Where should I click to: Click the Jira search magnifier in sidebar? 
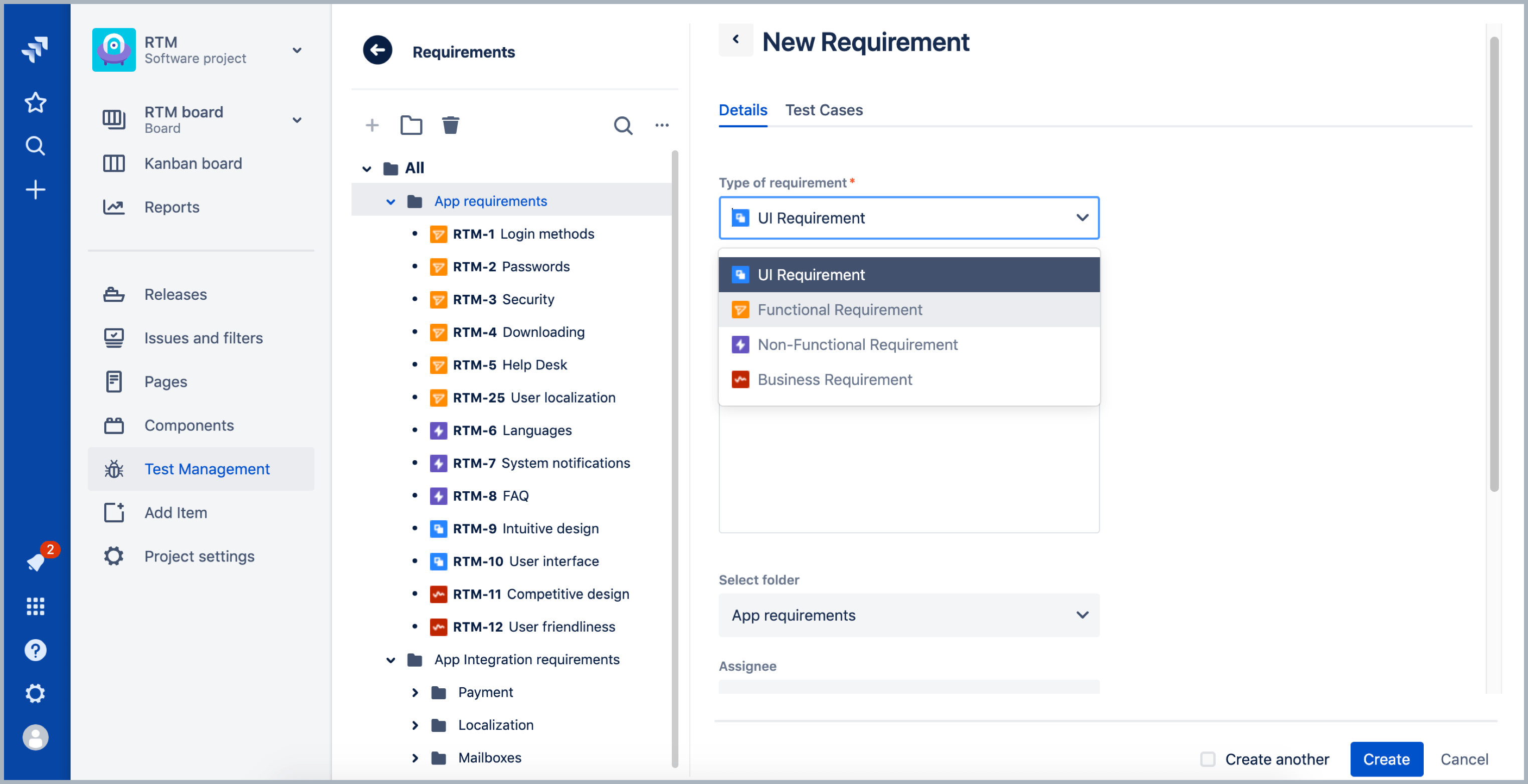point(36,145)
